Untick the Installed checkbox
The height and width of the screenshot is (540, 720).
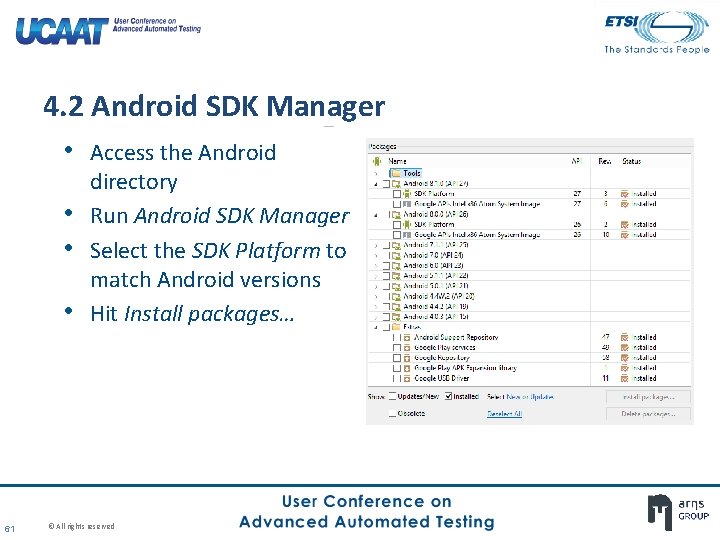pyautogui.click(x=449, y=396)
